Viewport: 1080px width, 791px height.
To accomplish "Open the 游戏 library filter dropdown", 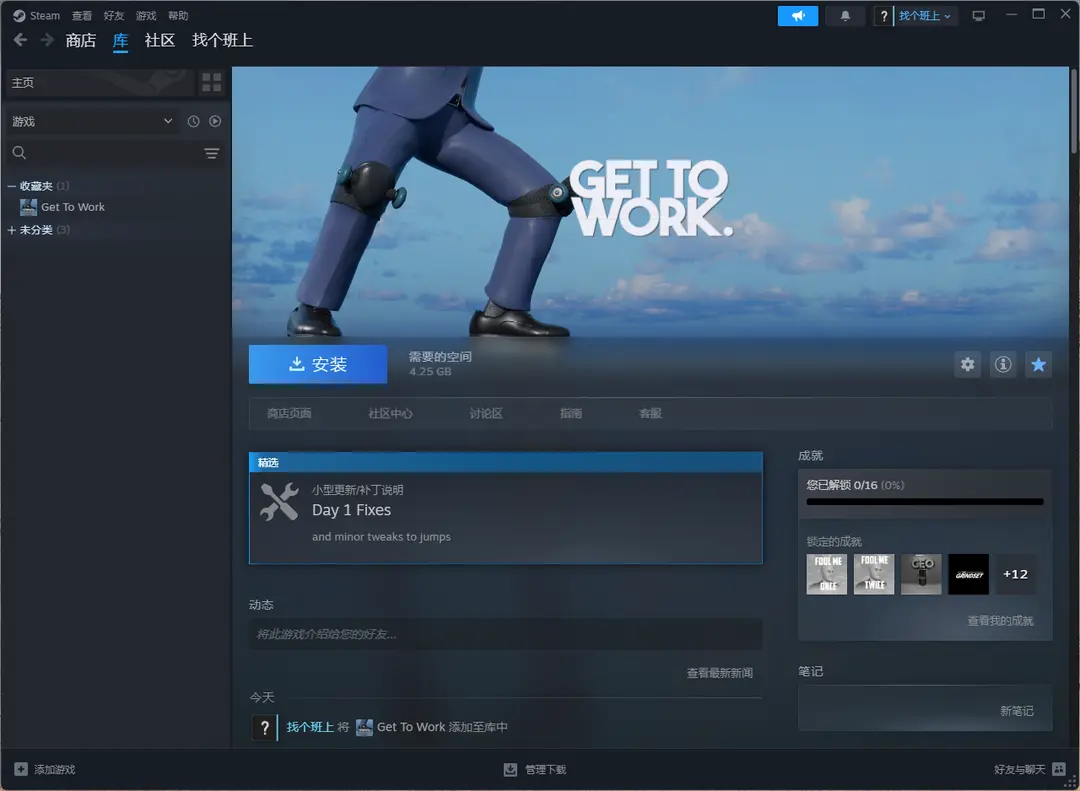I will [x=92, y=121].
